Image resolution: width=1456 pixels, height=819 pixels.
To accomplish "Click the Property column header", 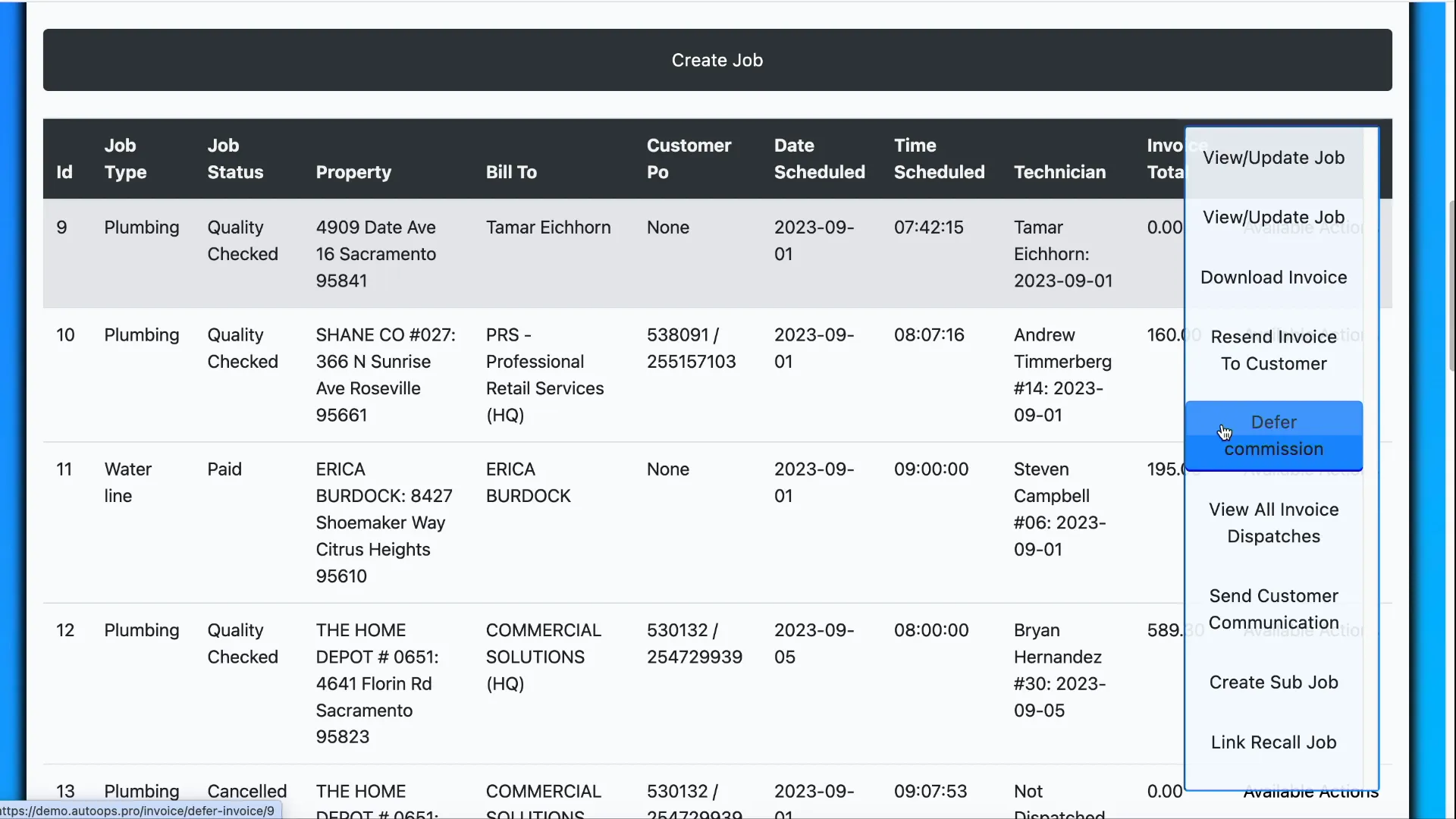I will pos(353,172).
